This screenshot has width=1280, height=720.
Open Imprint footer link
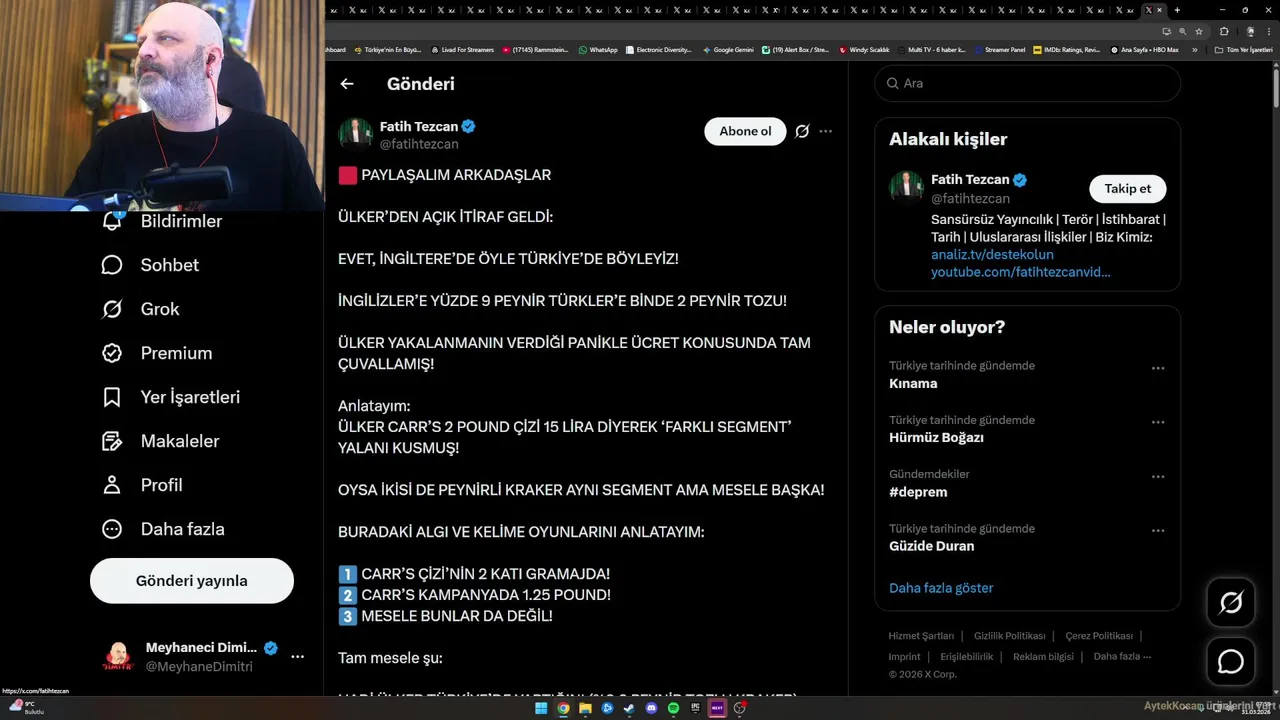point(904,657)
